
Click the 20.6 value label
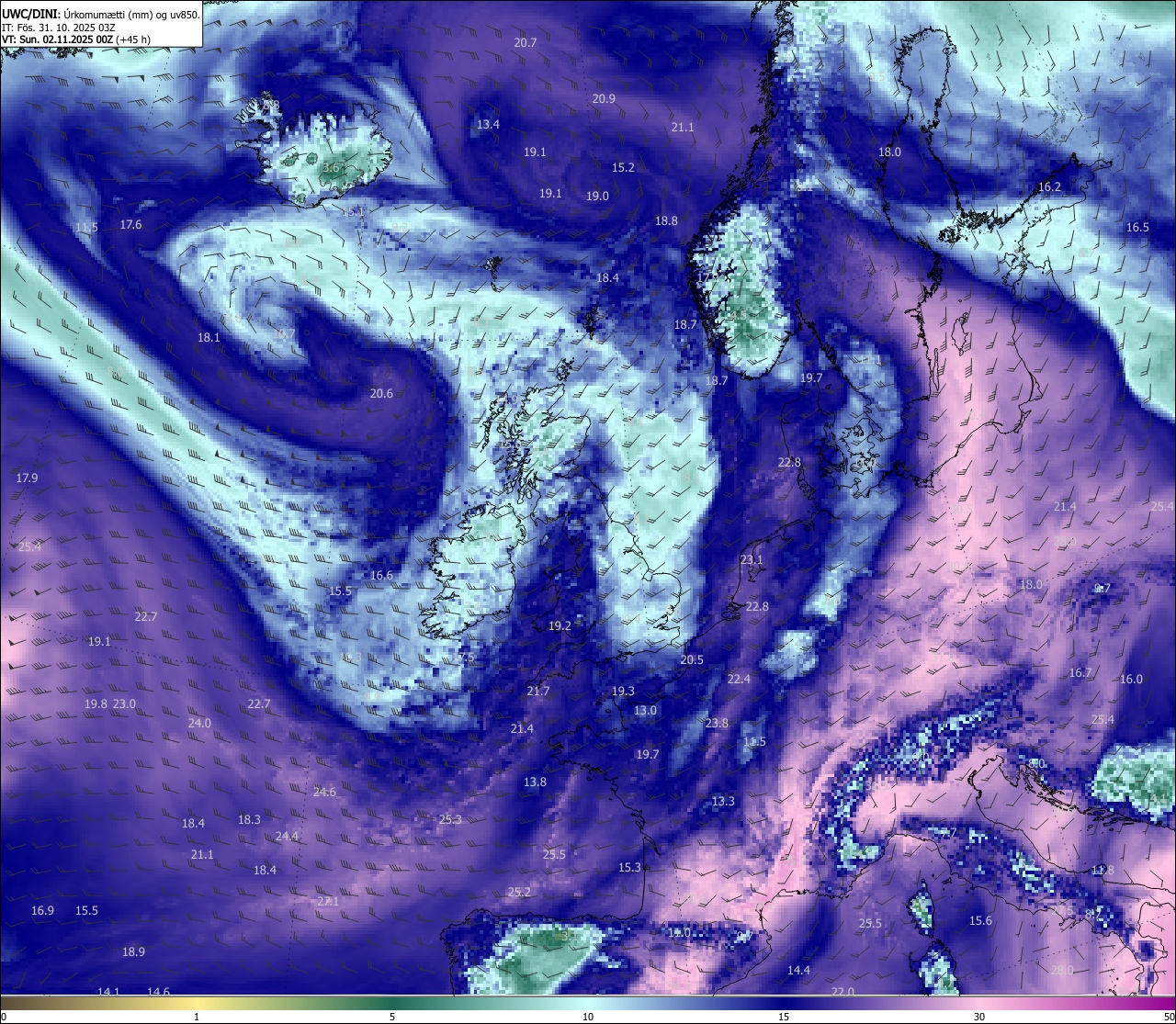(x=381, y=394)
